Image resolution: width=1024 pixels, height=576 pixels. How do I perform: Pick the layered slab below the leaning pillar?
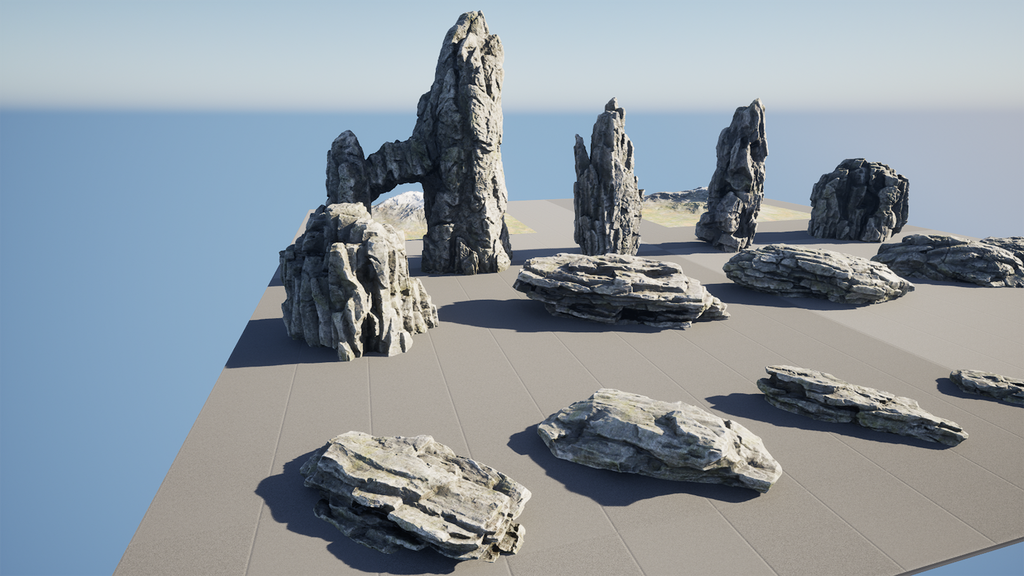coord(815,273)
